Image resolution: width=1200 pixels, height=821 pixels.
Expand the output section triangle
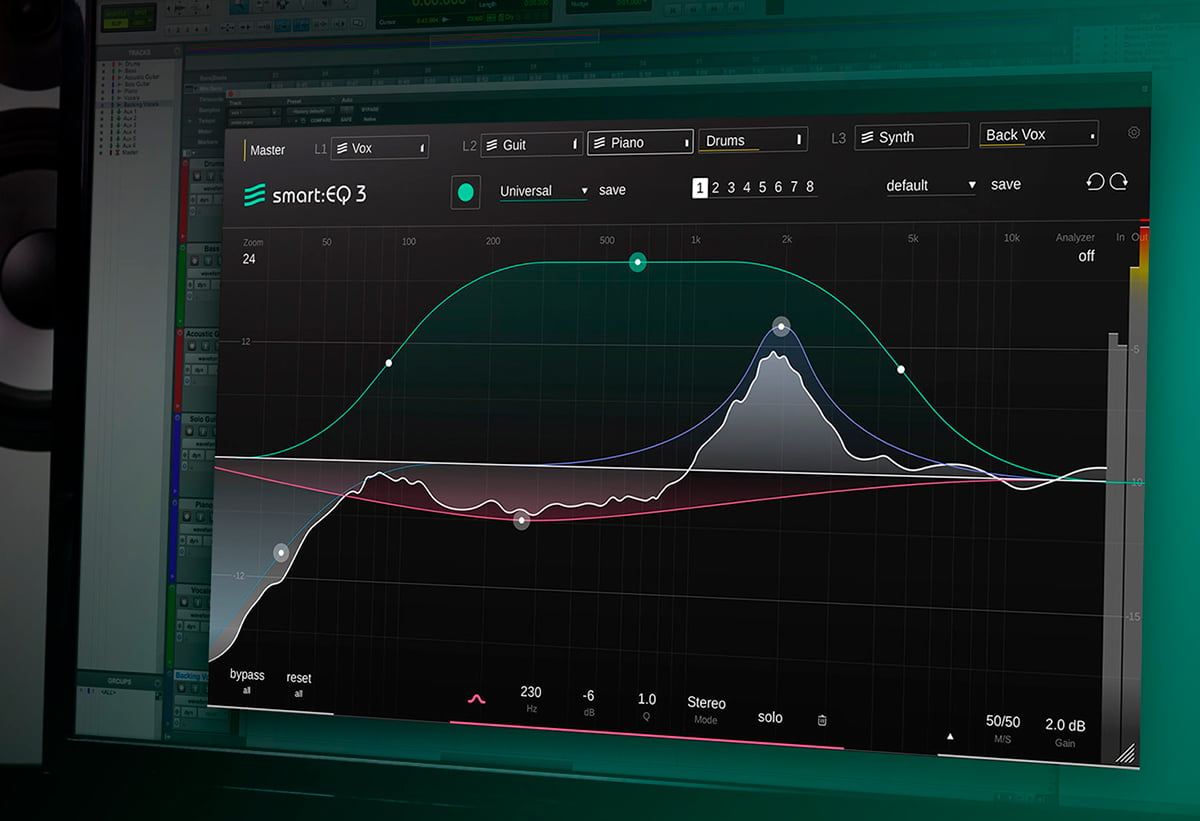pyautogui.click(x=950, y=737)
